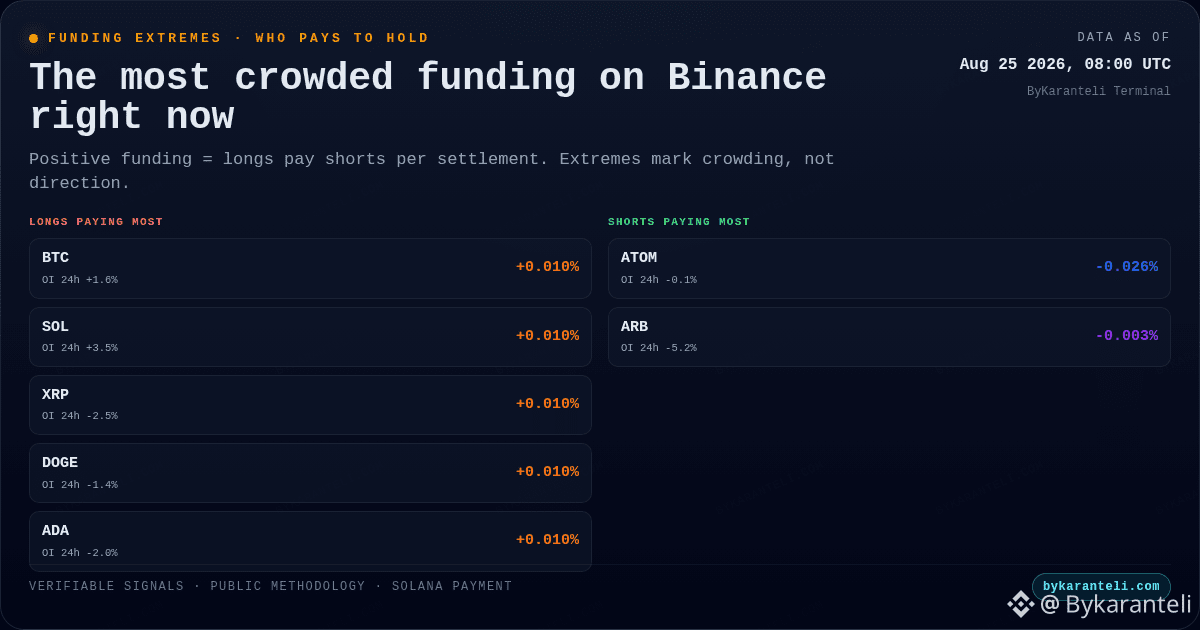Click 'OI 24h -1.4%' under DOGE
Viewport: 1200px width, 630px height.
[x=80, y=485]
